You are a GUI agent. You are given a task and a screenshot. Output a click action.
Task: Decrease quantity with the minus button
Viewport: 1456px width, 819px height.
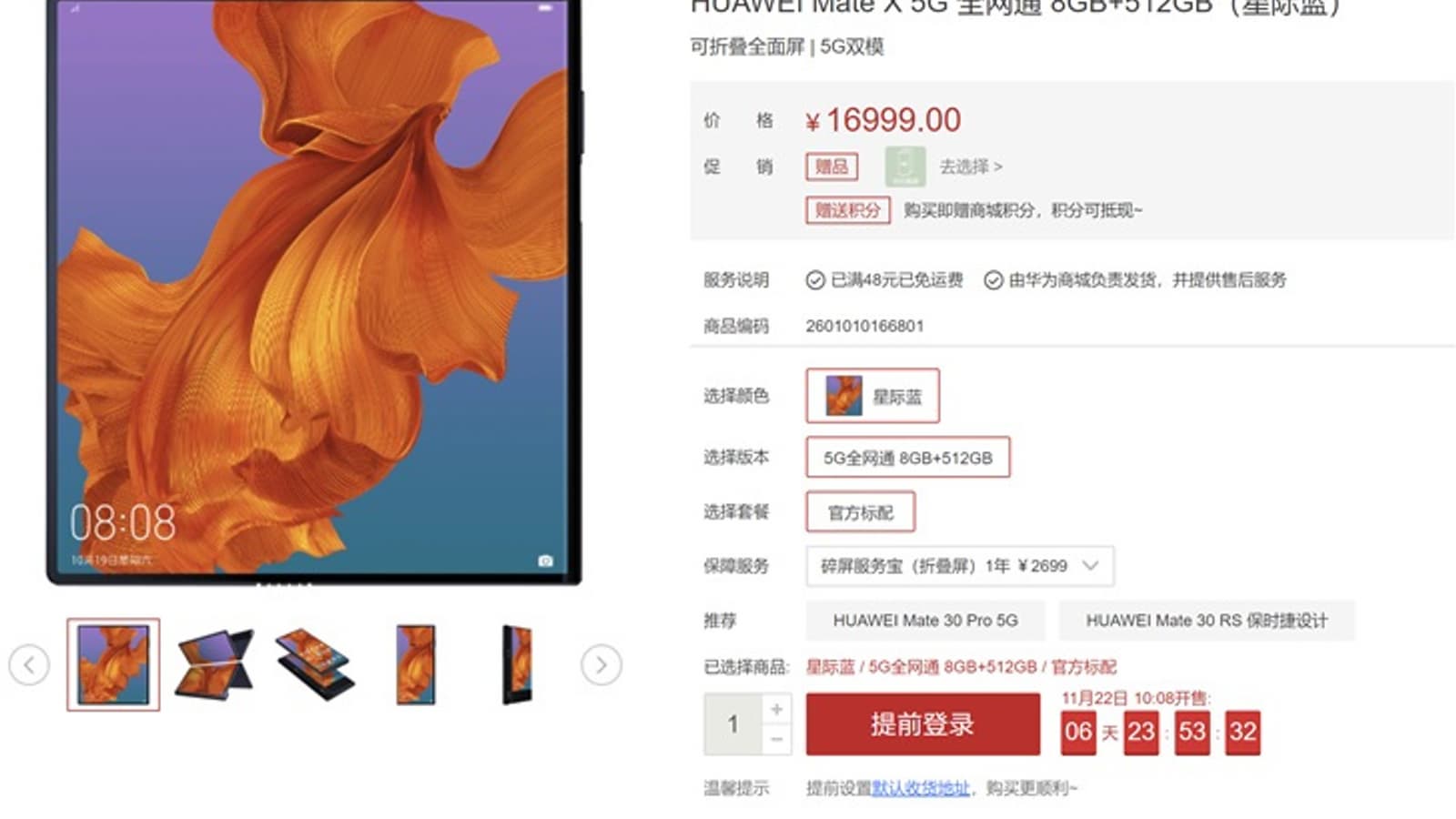(x=776, y=740)
